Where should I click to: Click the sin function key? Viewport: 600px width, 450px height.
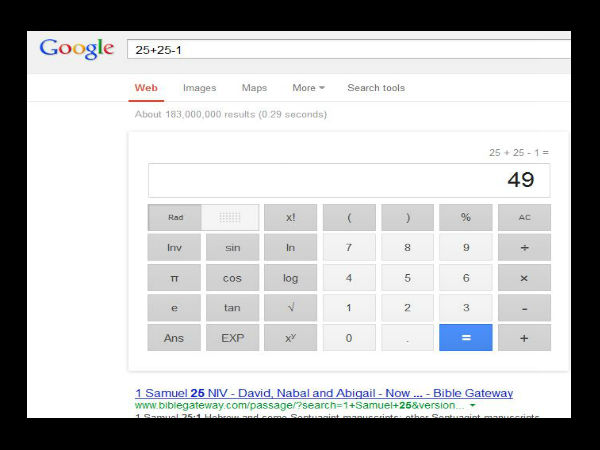(x=232, y=248)
